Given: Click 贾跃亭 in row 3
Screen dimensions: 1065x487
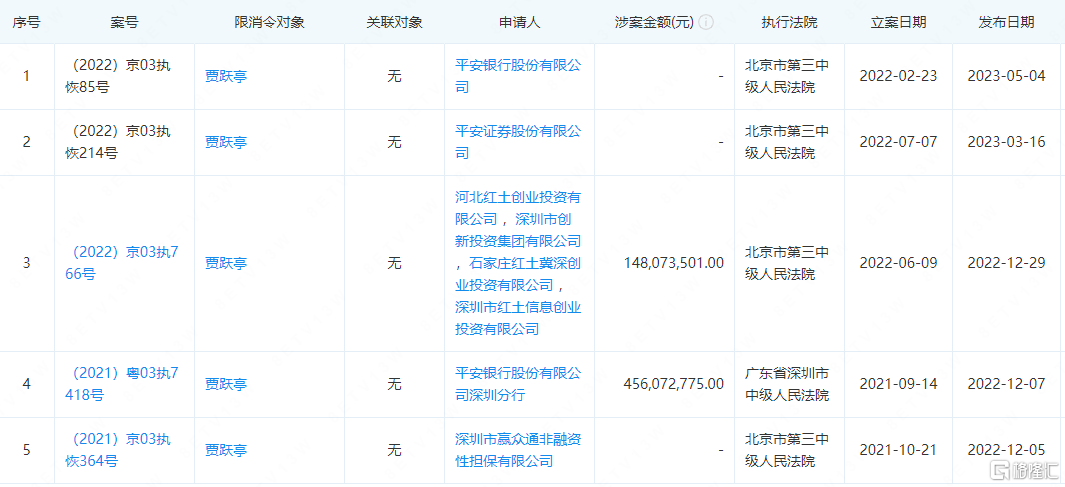Looking at the screenshot, I should (x=226, y=263).
